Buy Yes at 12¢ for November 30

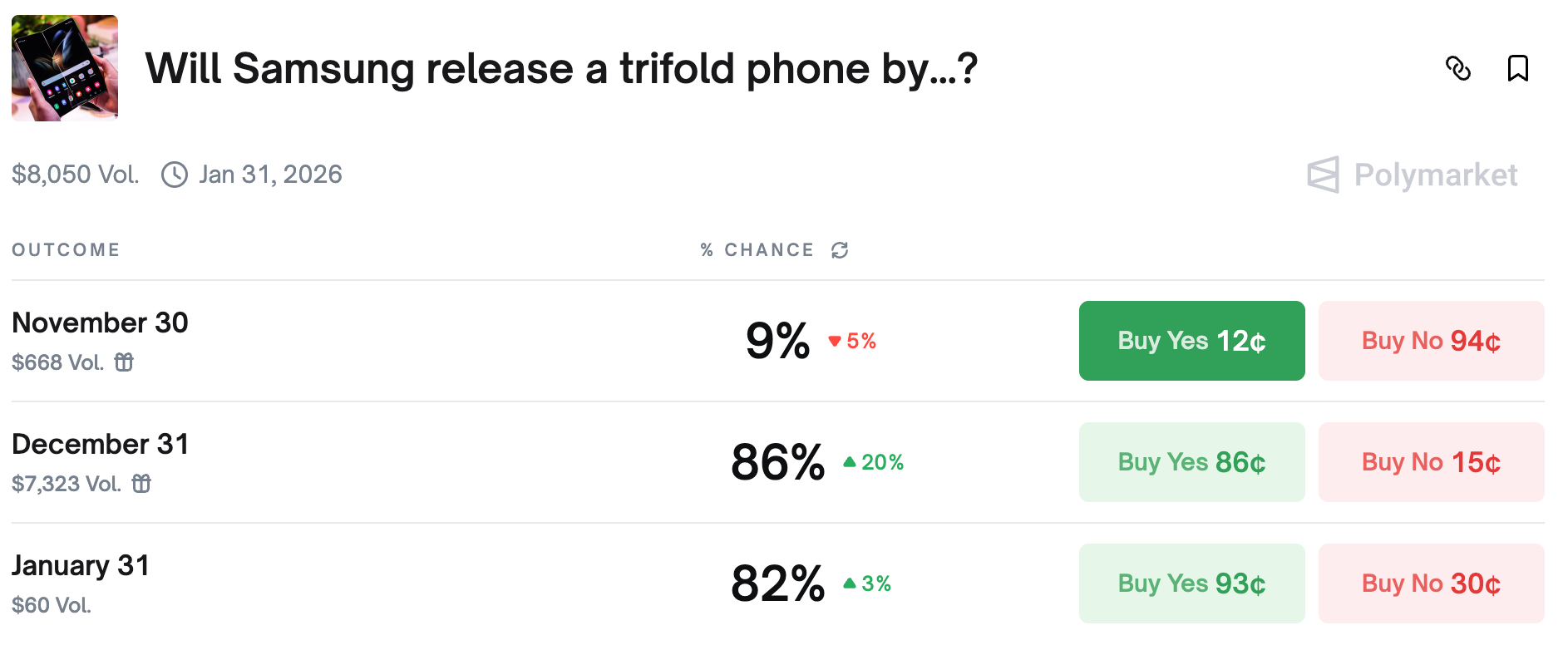click(x=1191, y=341)
